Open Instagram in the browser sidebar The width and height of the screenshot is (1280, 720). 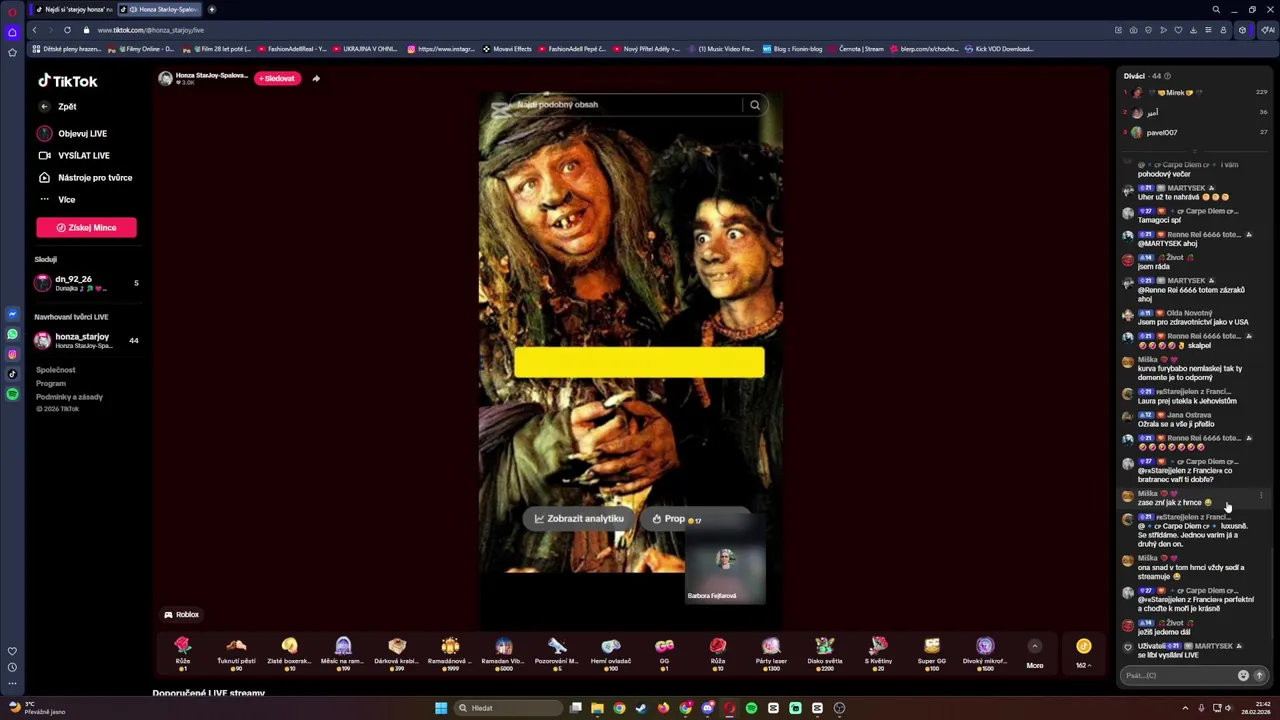[12, 354]
